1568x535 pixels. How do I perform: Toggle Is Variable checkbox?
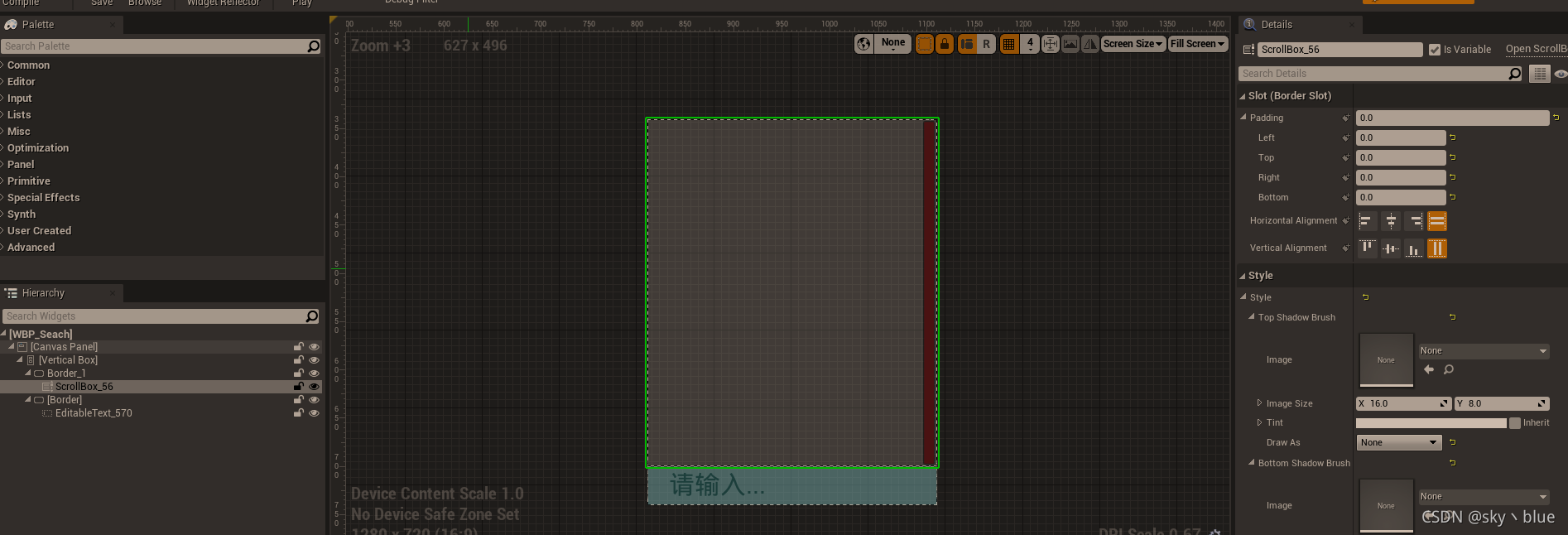click(1435, 50)
